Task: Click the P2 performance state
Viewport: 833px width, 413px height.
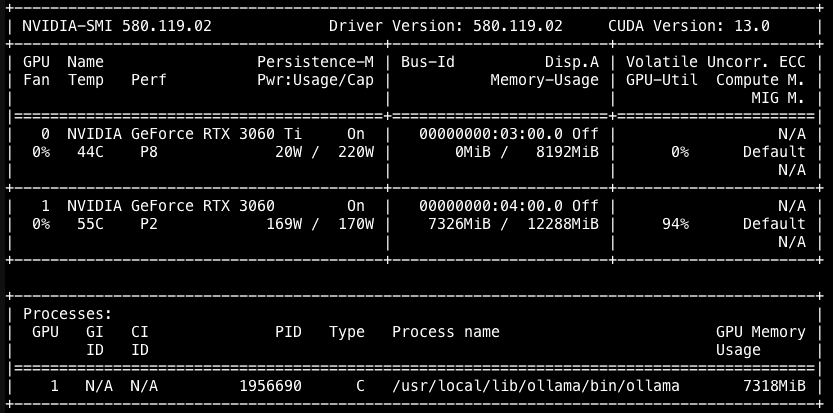Action: [149, 224]
